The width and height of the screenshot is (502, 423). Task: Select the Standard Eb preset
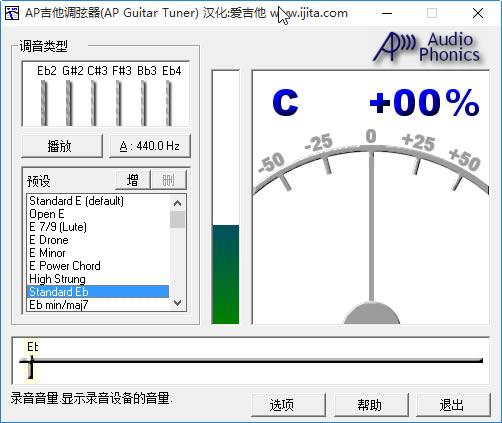coord(98,292)
